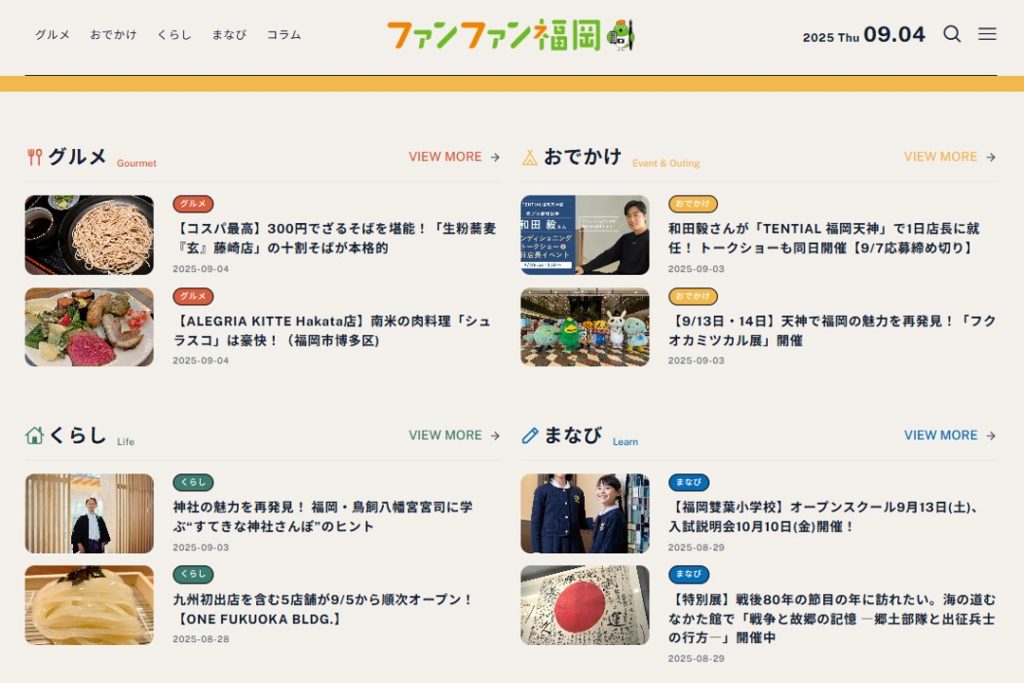Image resolution: width=1024 pixels, height=683 pixels.
Task: Open the hamburger menu icon
Action: click(987, 34)
